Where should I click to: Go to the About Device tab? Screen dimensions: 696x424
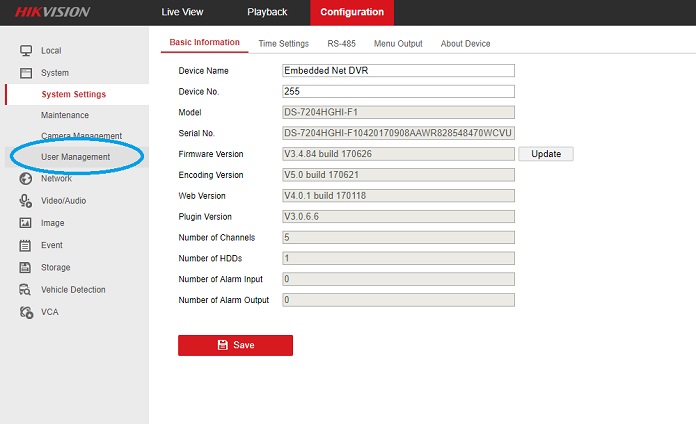point(465,44)
